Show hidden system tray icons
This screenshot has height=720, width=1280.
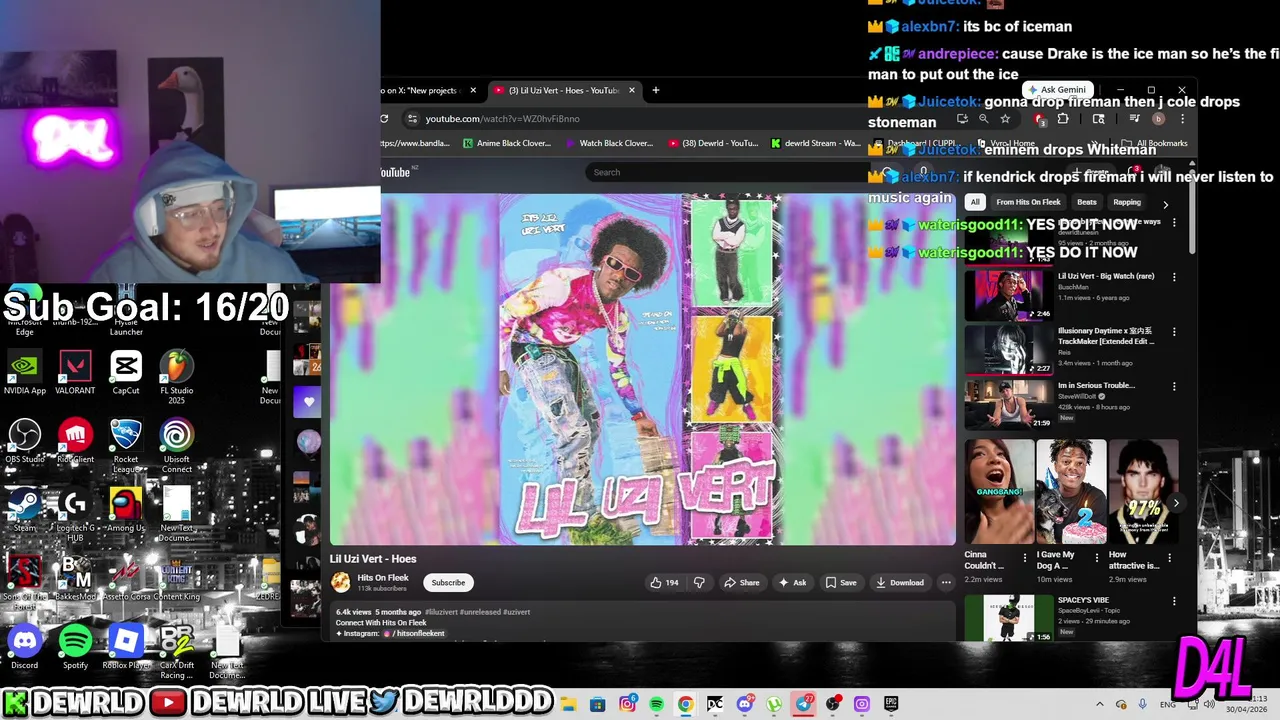1099,705
